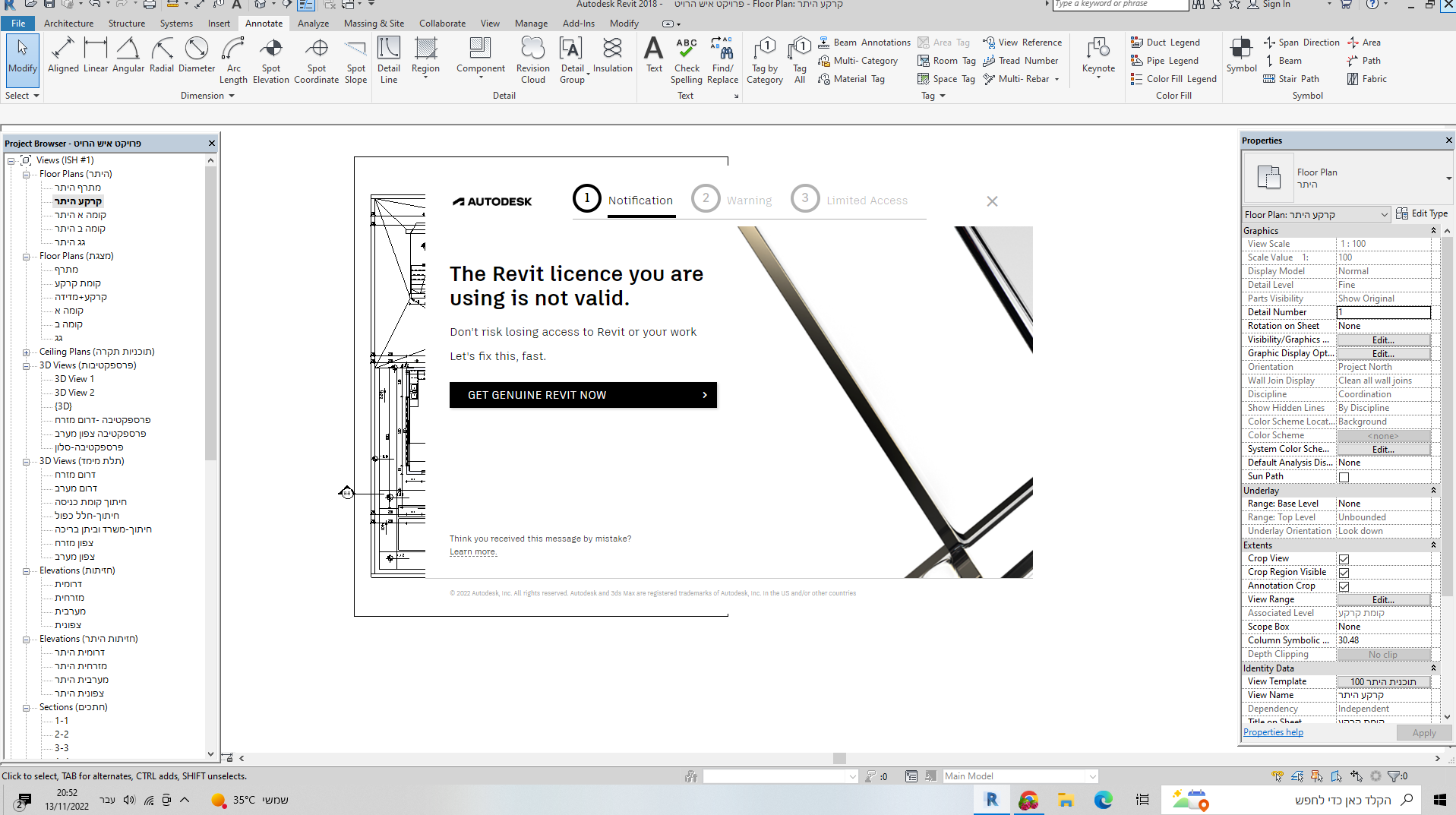Choose the Insulation tool

click(612, 56)
